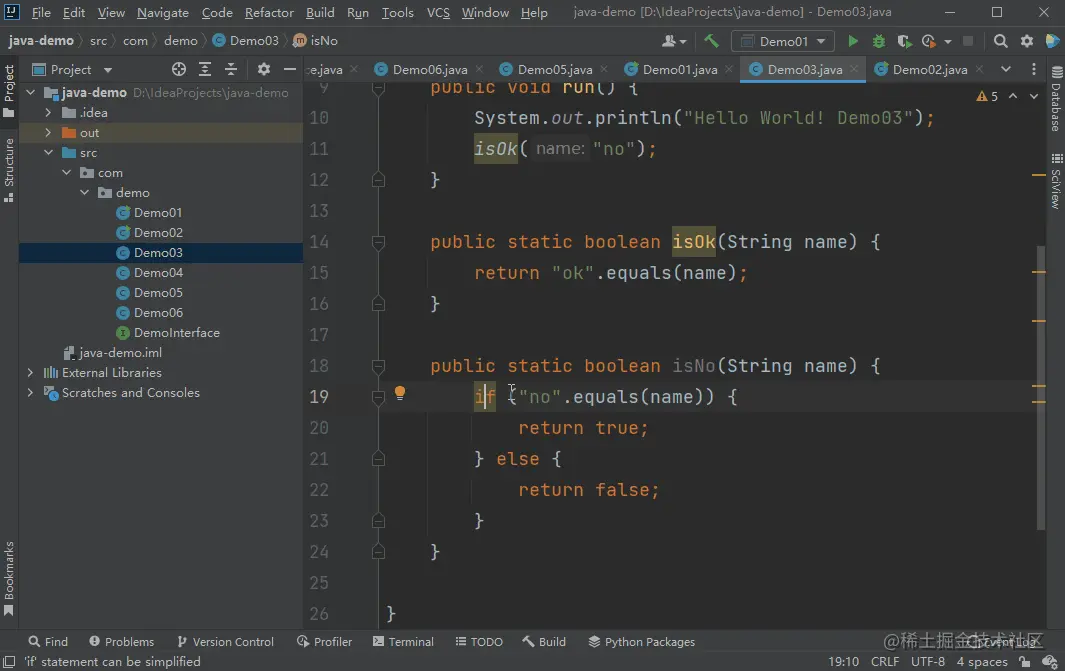
Task: Start debugging with the bug icon
Action: (x=879, y=41)
